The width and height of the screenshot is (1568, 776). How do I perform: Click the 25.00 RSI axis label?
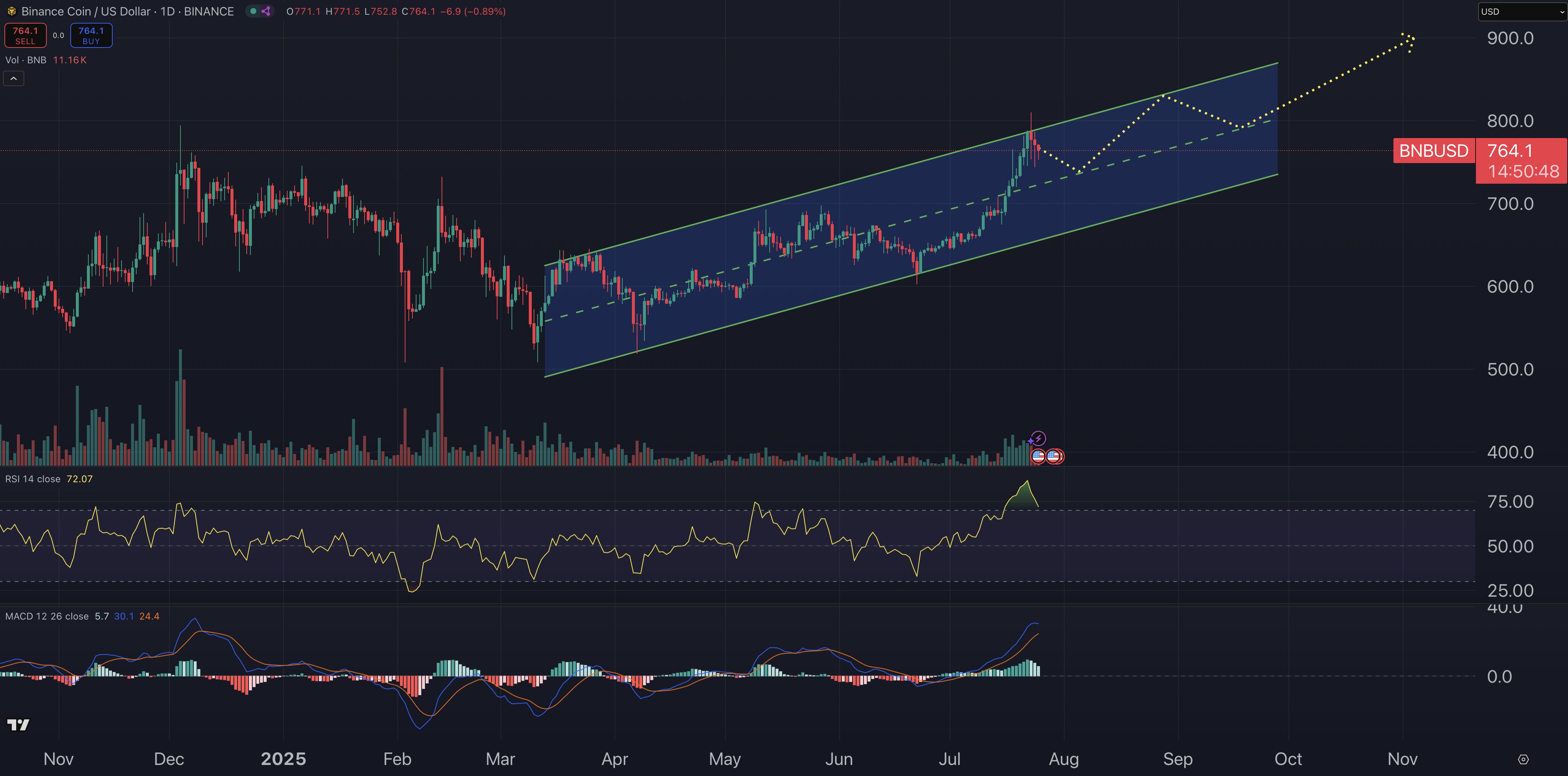click(x=1510, y=590)
